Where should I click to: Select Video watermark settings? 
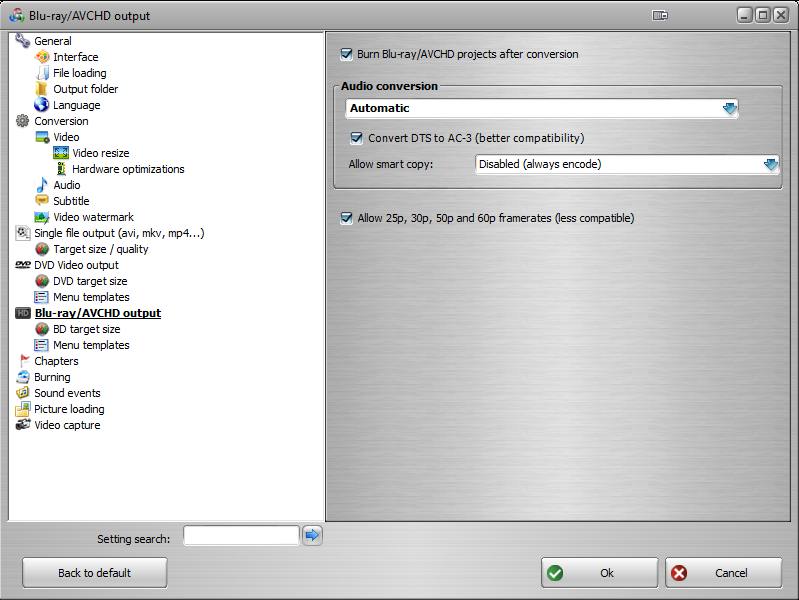(93, 217)
